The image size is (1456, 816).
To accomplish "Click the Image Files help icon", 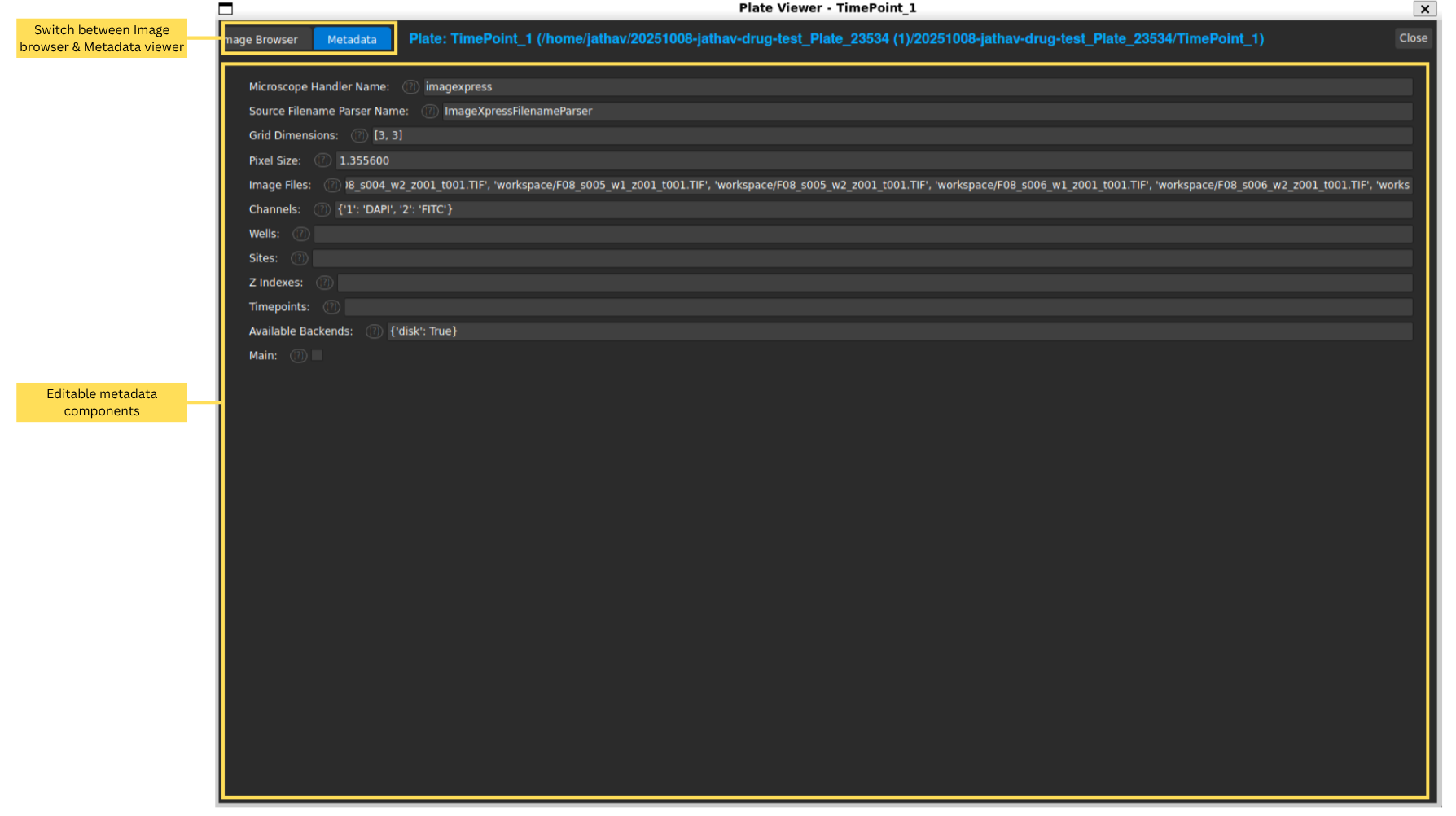I will [x=332, y=185].
